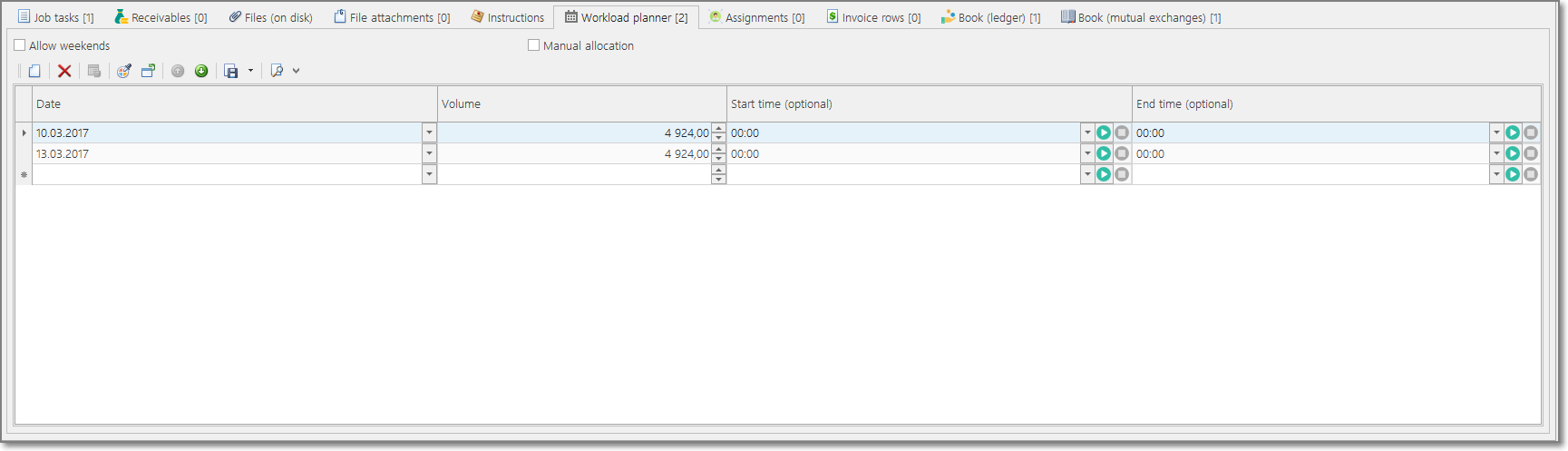Open the date dropdown for 13.03.2017
Image resolution: width=1568 pixels, height=451 pixels.
click(x=429, y=153)
